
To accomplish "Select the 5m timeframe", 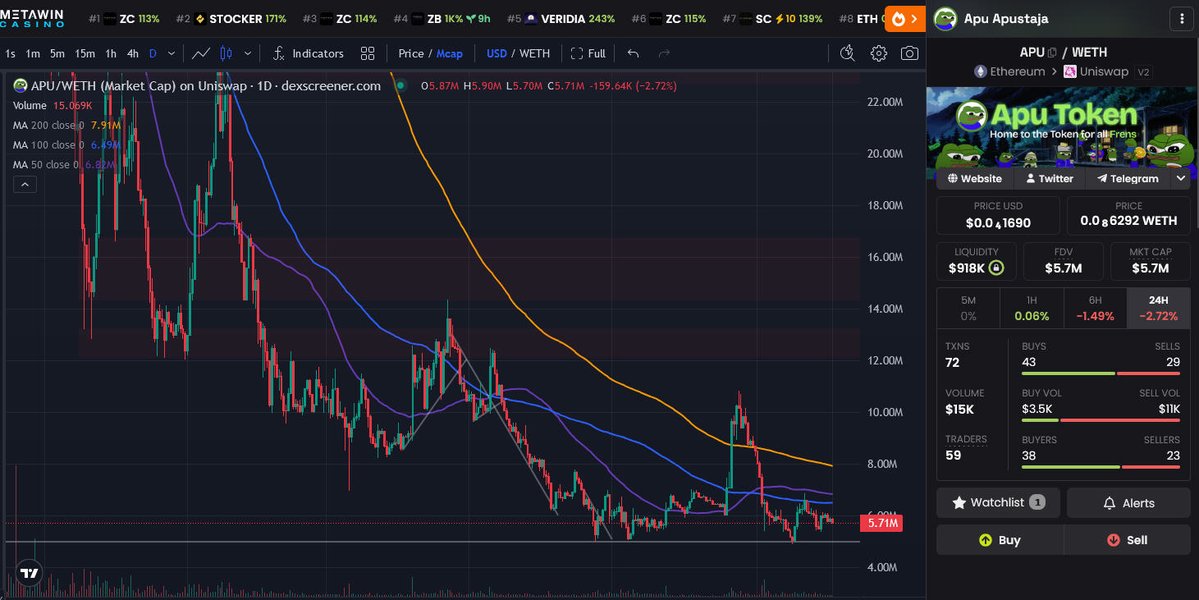I will click(x=57, y=54).
